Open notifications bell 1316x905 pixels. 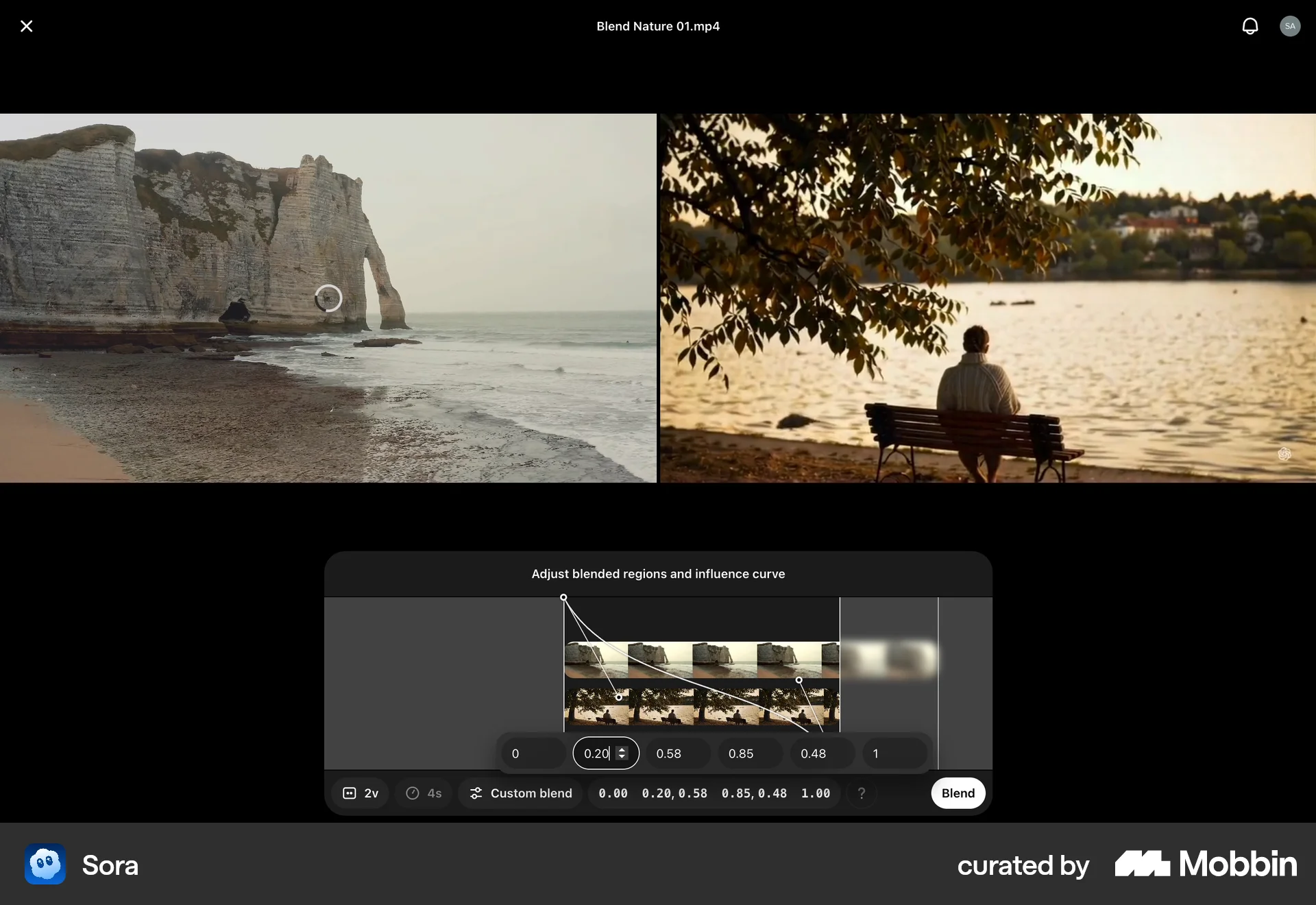click(x=1250, y=26)
